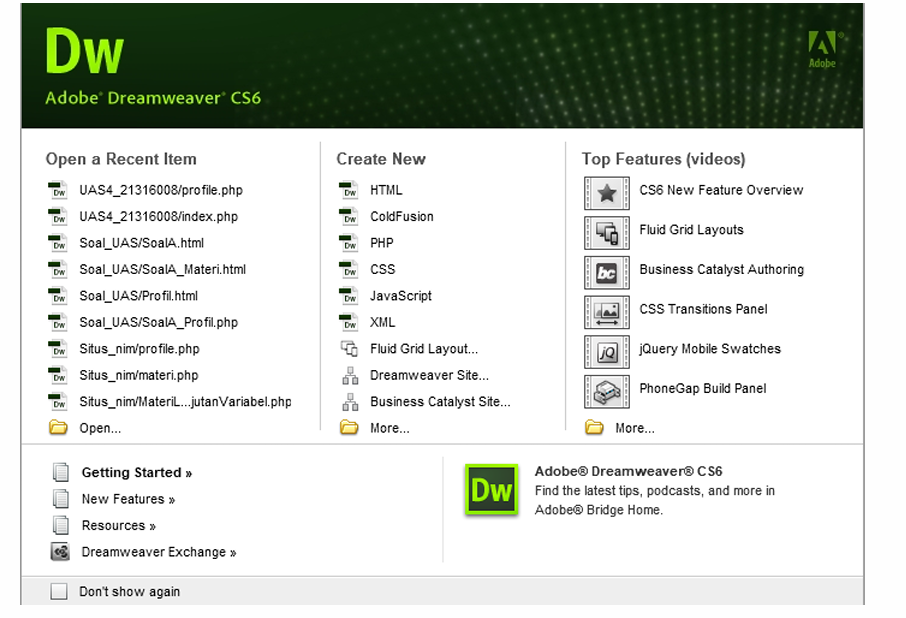Watch Business Catalyst Authoring video link
Image resolution: width=906 pixels, height=618 pixels.
coord(722,270)
